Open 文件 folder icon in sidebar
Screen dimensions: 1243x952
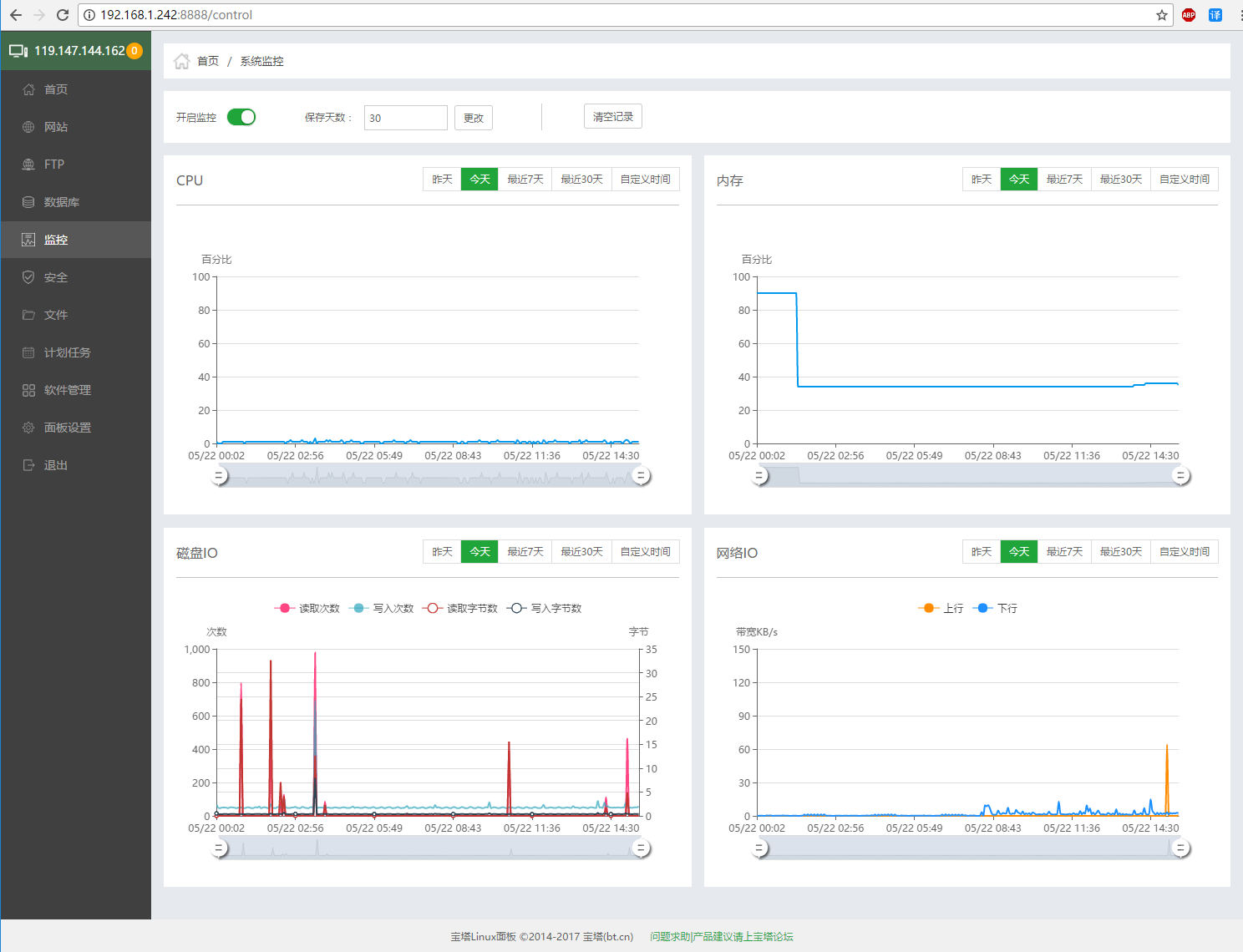click(28, 315)
